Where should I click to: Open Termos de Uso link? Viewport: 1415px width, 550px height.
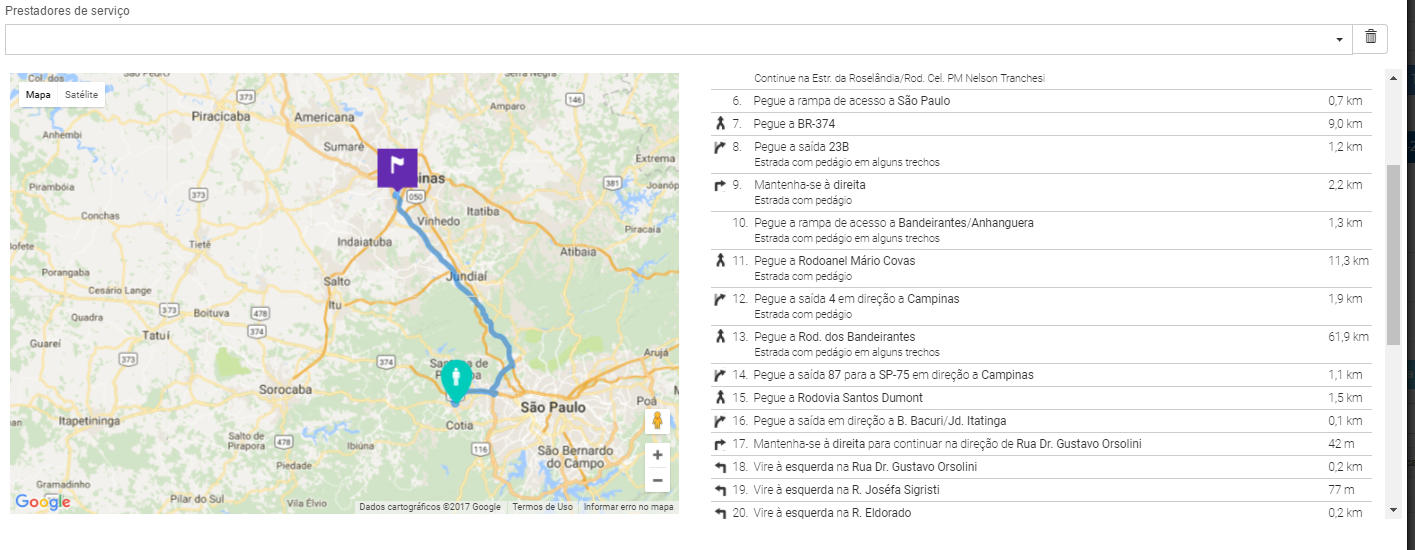544,507
